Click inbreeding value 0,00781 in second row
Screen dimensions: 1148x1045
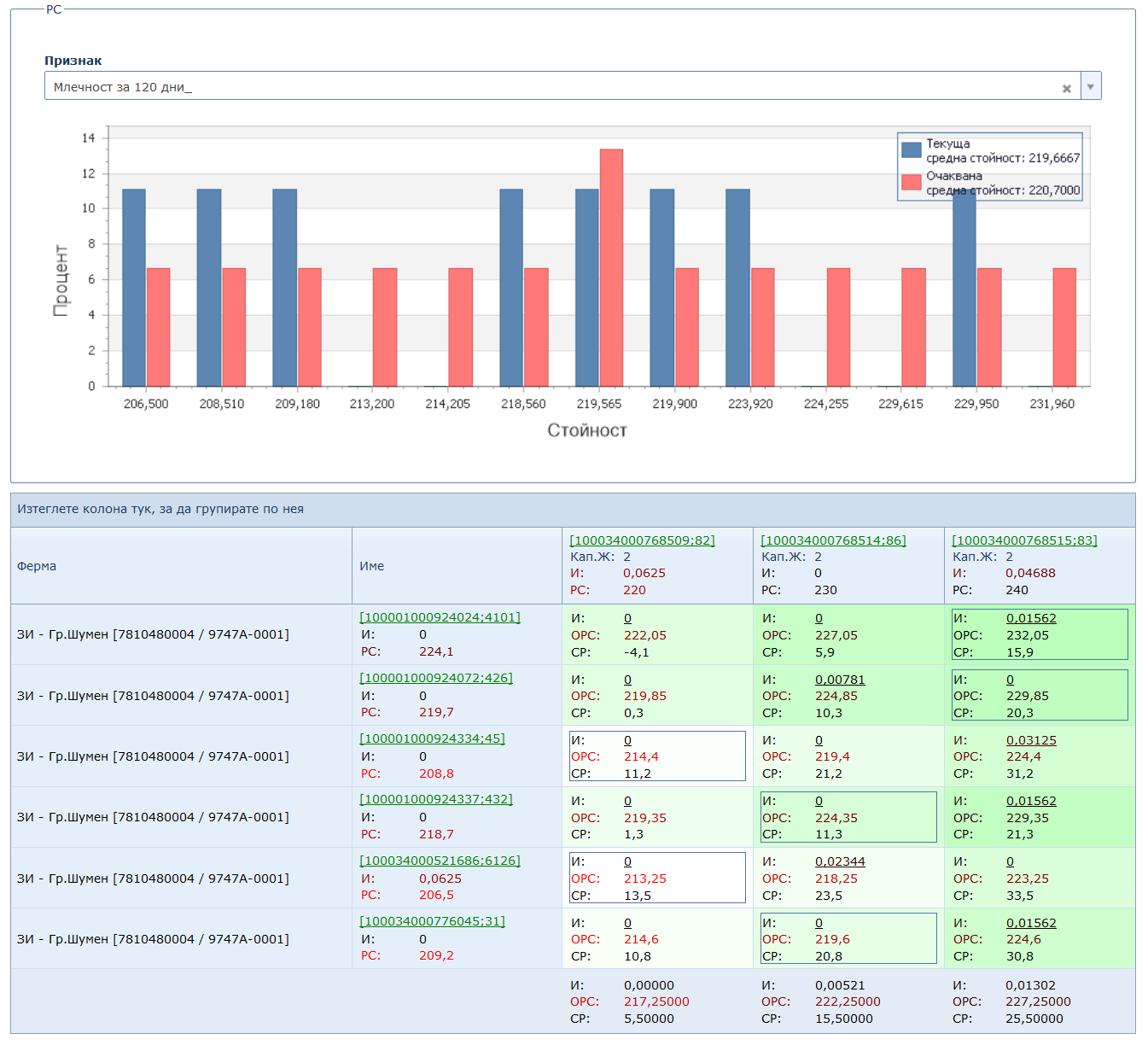click(840, 680)
